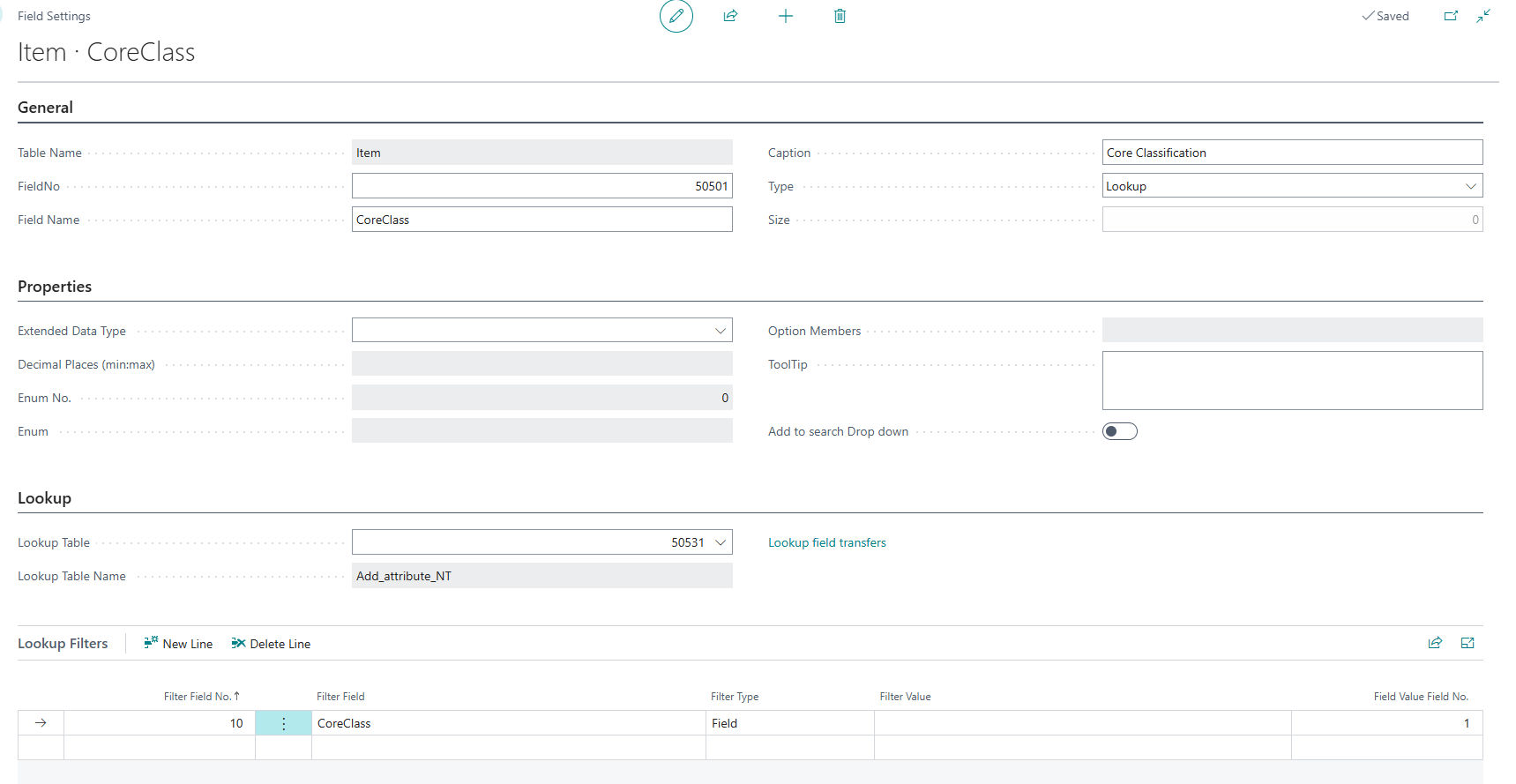1516x784 pixels.
Task: Click New Line in Lookup Filters
Action: point(178,644)
